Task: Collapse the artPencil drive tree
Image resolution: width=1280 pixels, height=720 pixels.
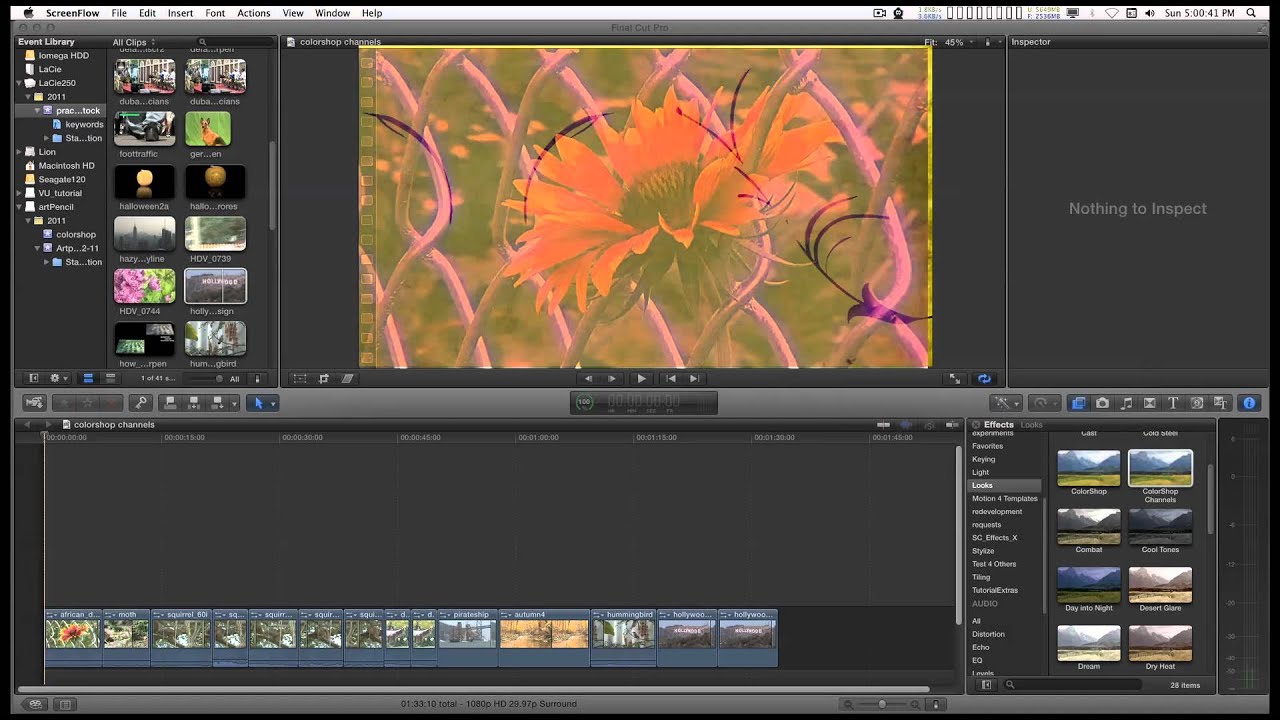Action: coord(20,207)
